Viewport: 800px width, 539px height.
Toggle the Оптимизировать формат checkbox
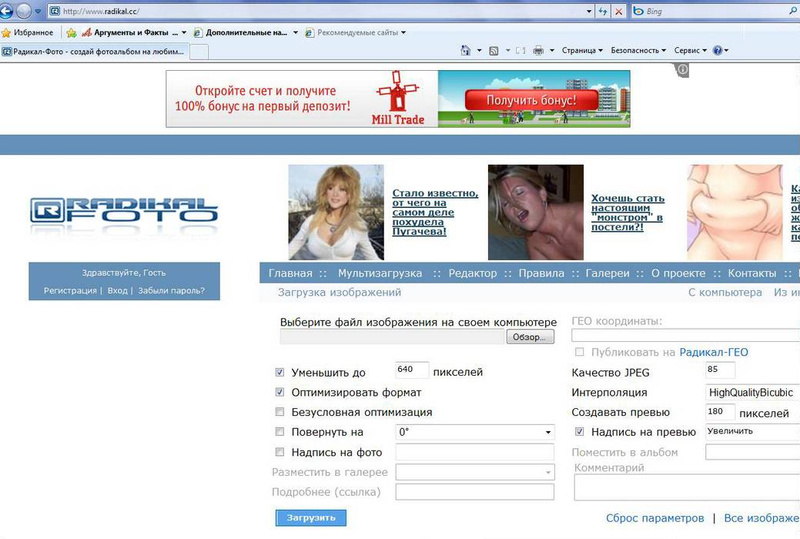(280, 392)
